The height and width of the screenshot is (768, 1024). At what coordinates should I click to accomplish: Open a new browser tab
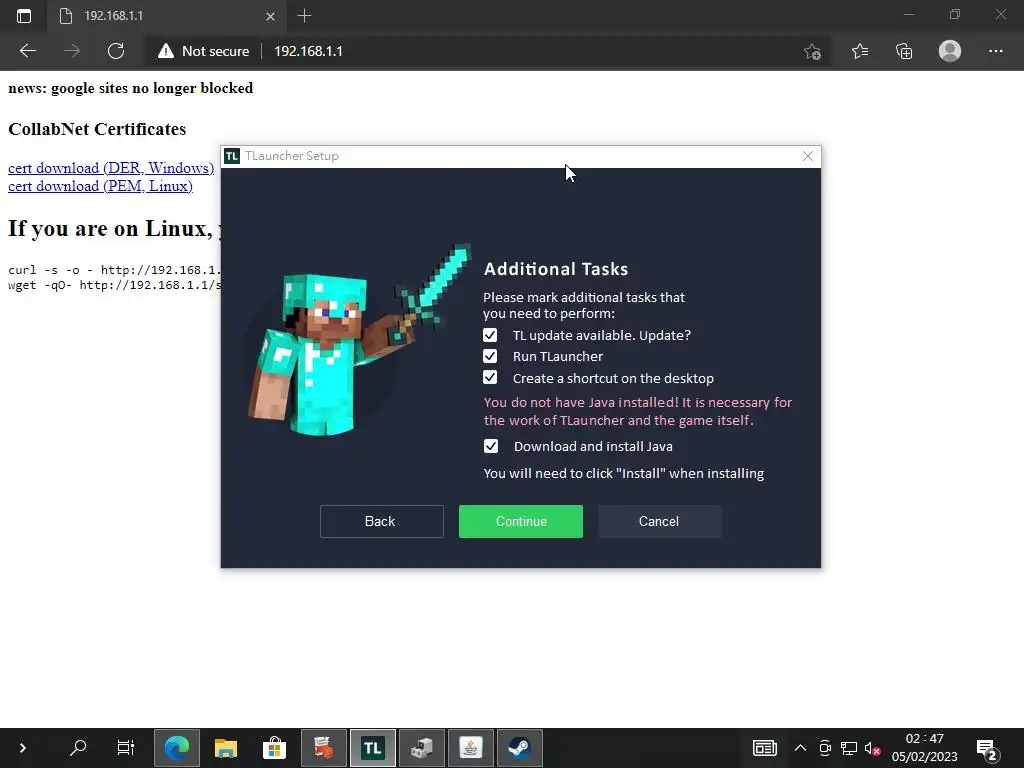tap(304, 16)
